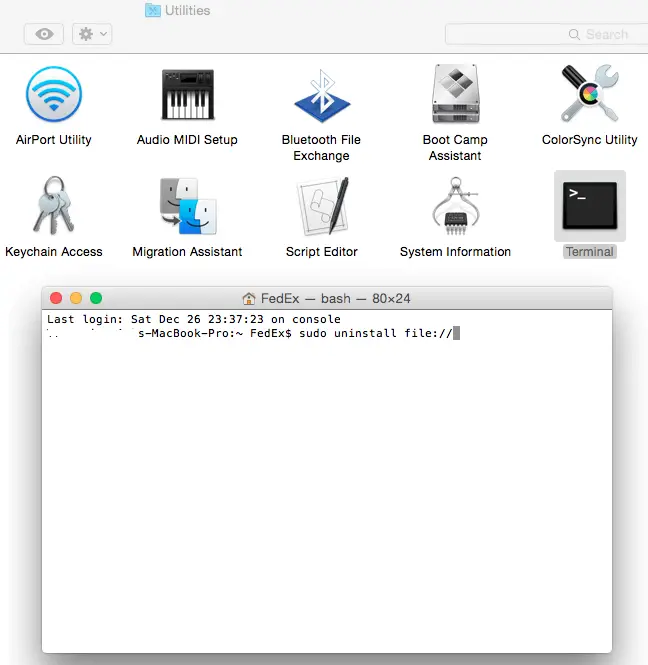Click the highlighted 'Terminal' label
Image resolution: width=648 pixels, height=665 pixels.
589,251
